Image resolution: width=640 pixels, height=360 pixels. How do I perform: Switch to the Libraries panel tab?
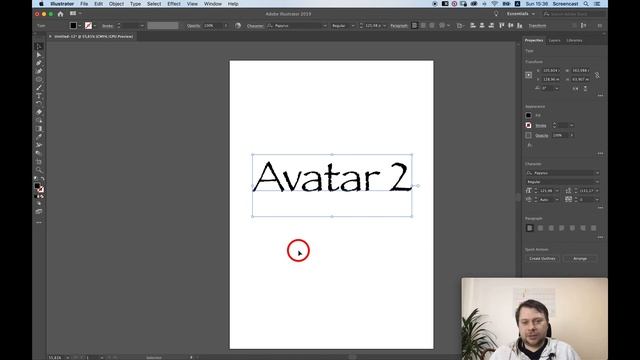[574, 40]
